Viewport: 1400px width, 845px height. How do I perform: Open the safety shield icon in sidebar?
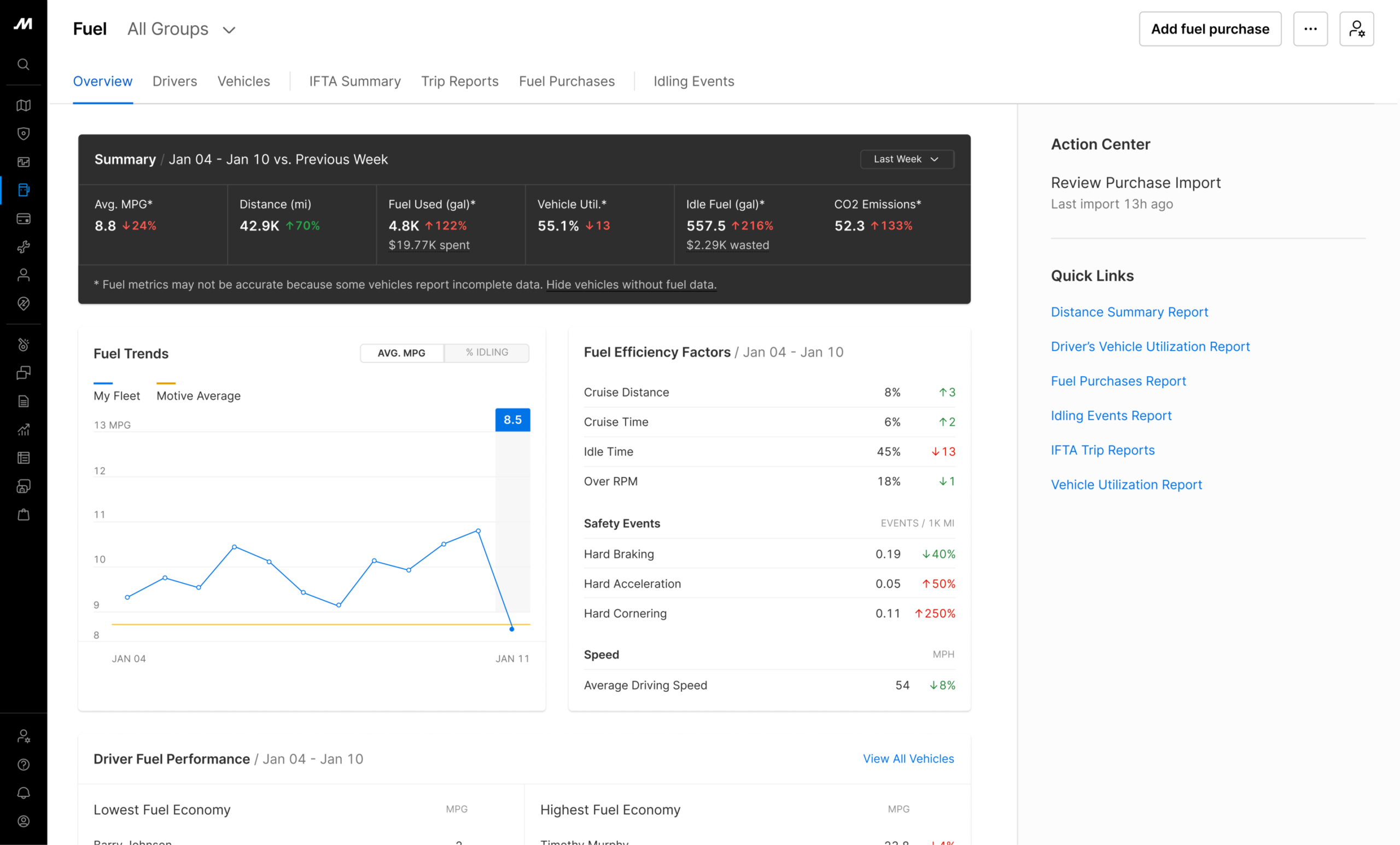coord(24,133)
